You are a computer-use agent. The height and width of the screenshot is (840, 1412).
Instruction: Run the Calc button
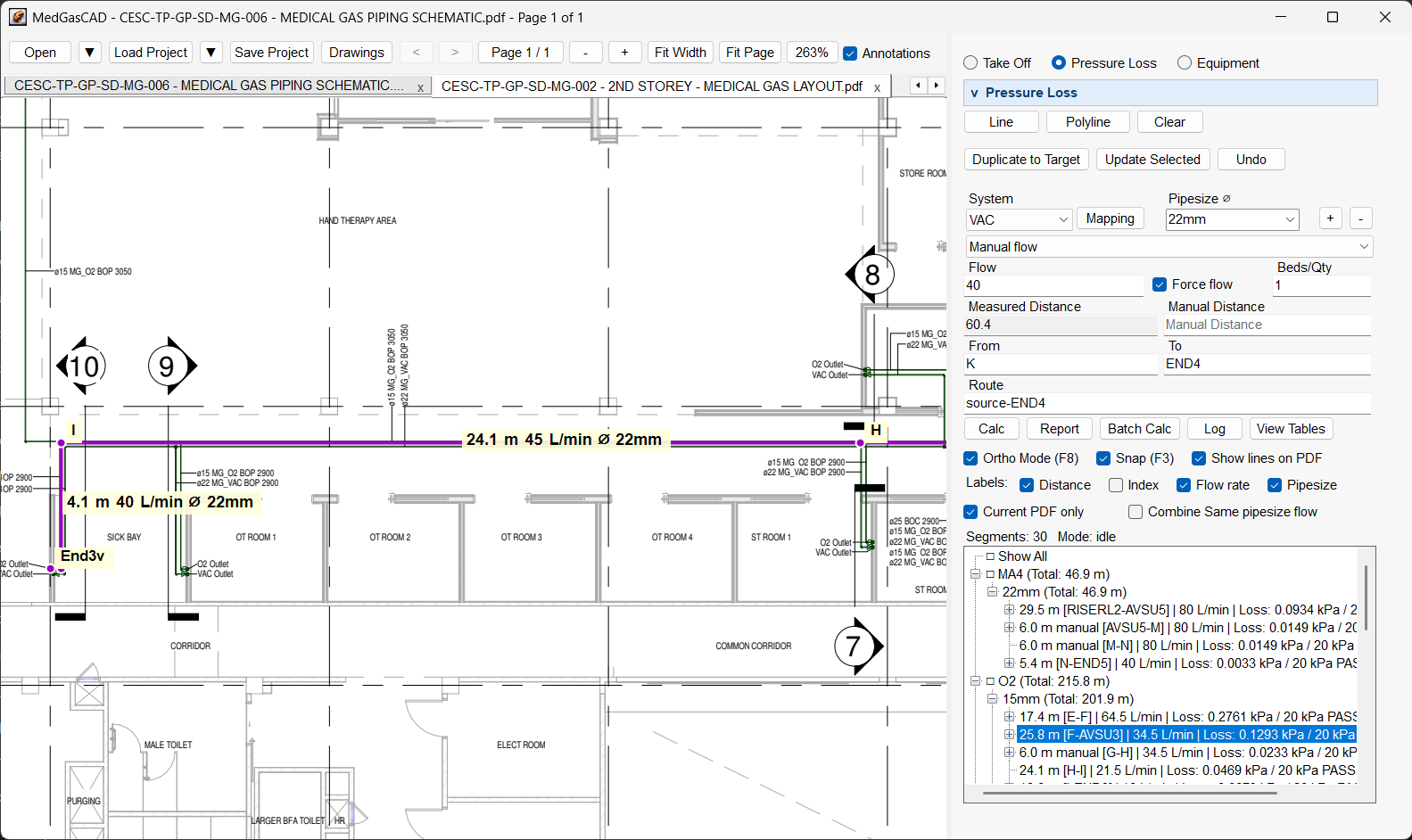(991, 429)
